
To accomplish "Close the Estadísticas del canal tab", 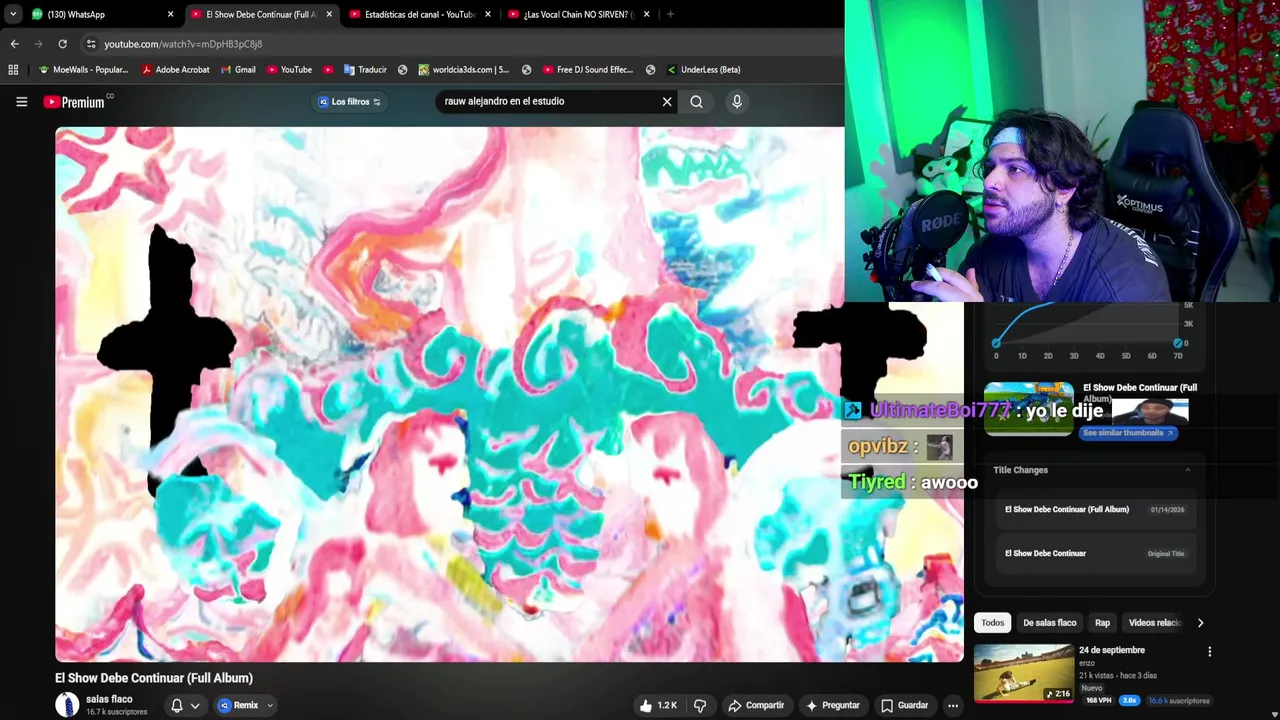I will (x=488, y=15).
